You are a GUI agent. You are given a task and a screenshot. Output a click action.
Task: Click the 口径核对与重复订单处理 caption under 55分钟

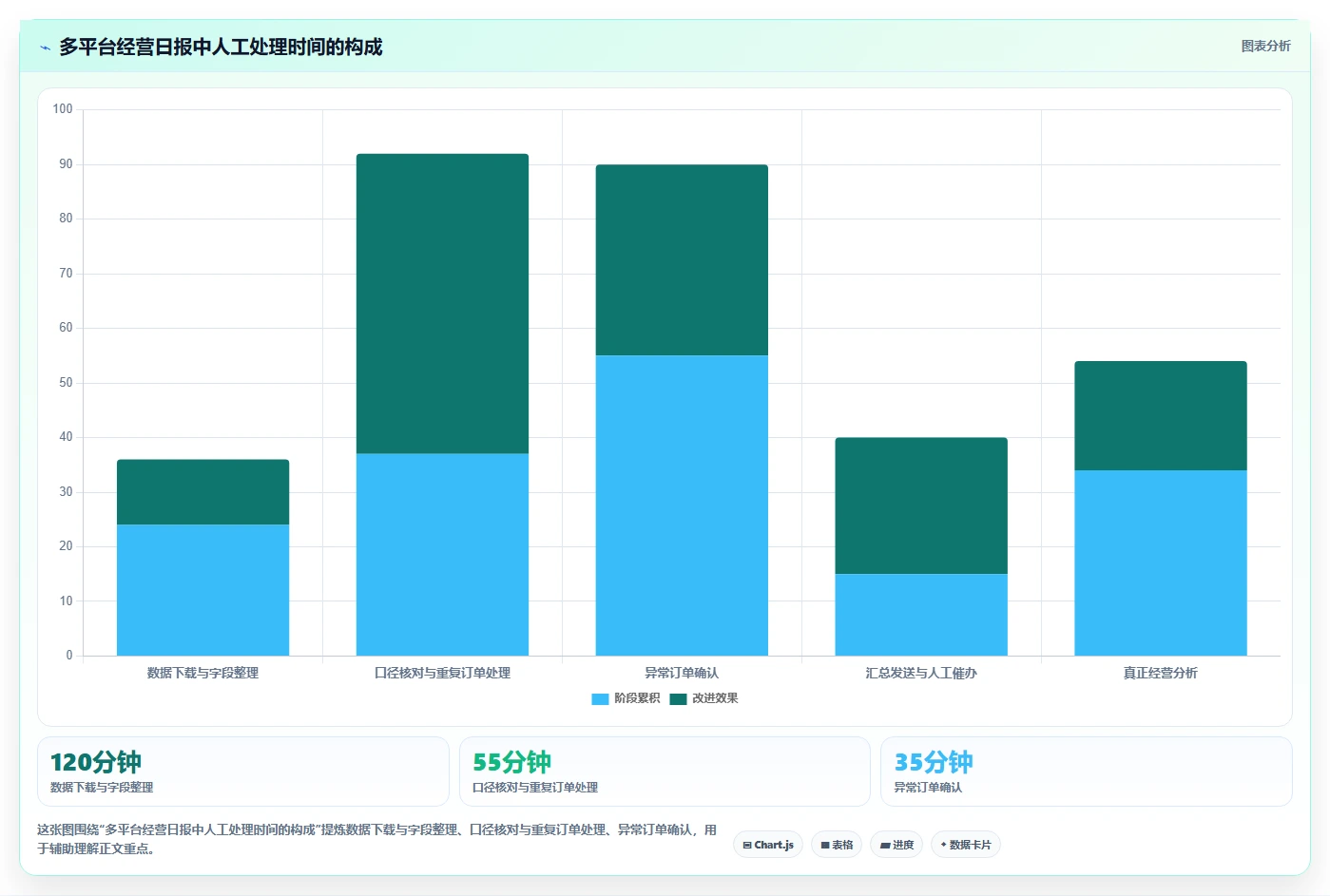(535, 788)
